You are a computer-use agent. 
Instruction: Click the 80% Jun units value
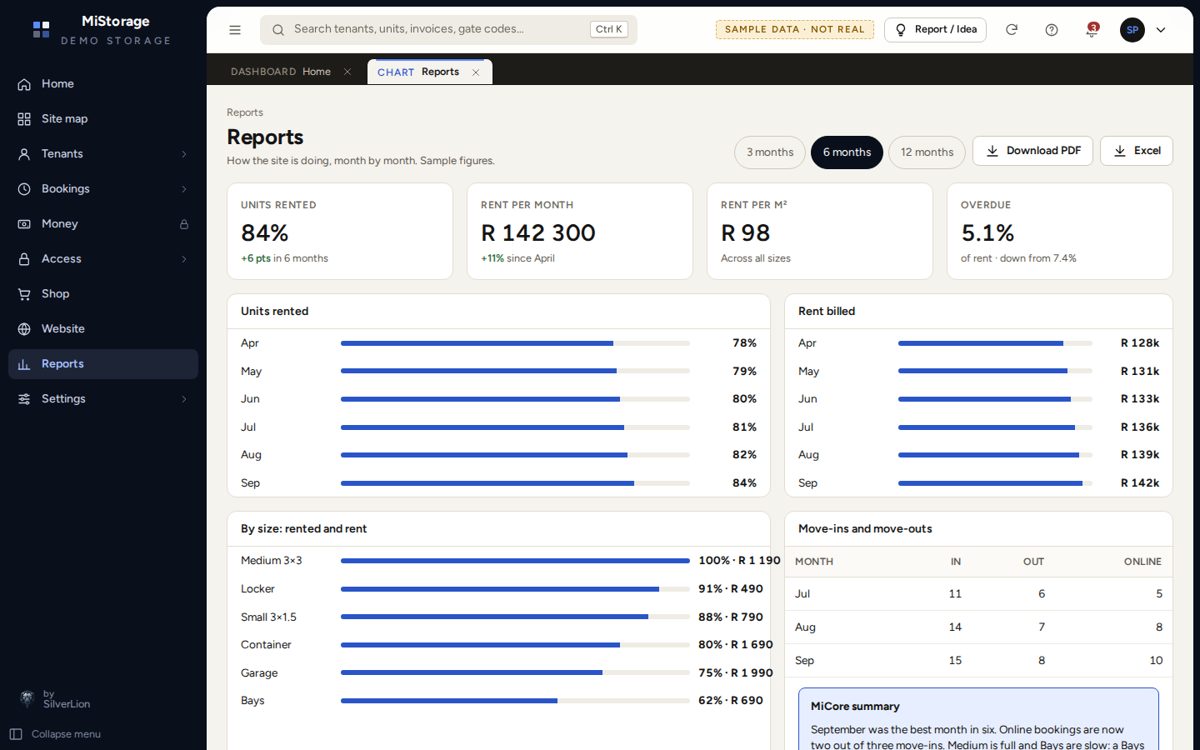tap(744, 399)
